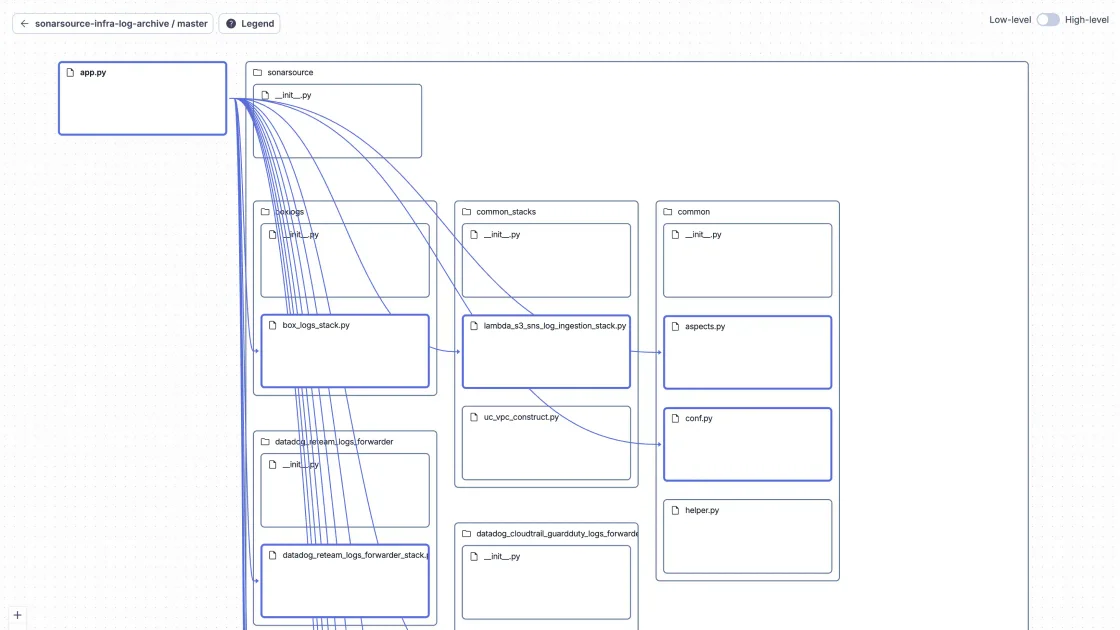Open the Legend button
Viewport: 1120px width, 630px height.
click(x=249, y=24)
